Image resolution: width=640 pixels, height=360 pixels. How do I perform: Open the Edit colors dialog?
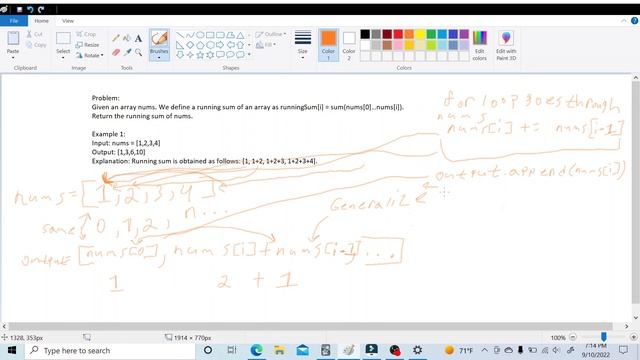pos(480,46)
